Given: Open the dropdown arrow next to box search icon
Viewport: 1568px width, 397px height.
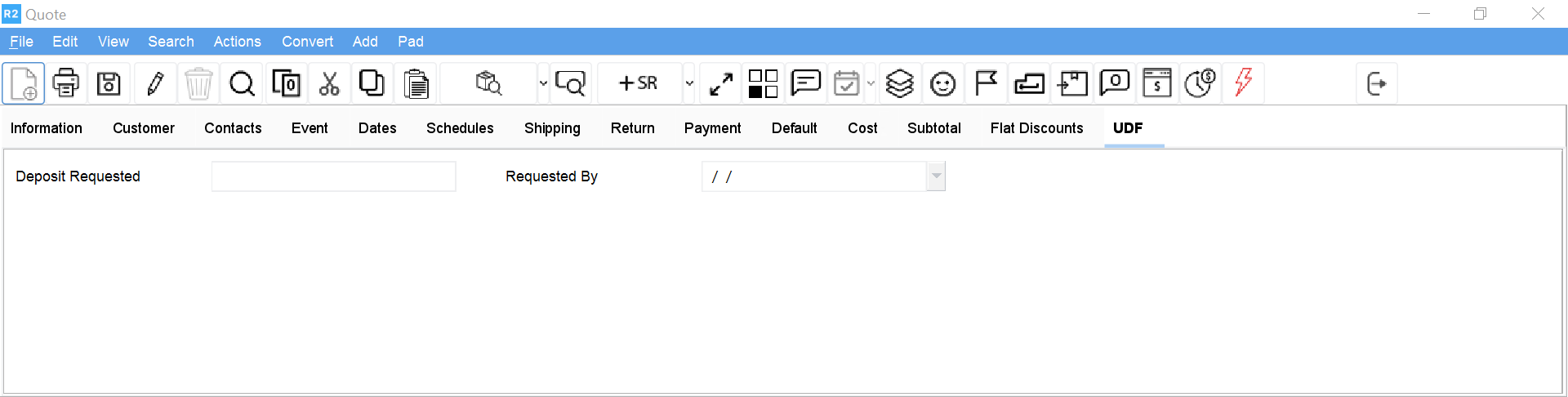Looking at the screenshot, I should pyautogui.click(x=543, y=83).
